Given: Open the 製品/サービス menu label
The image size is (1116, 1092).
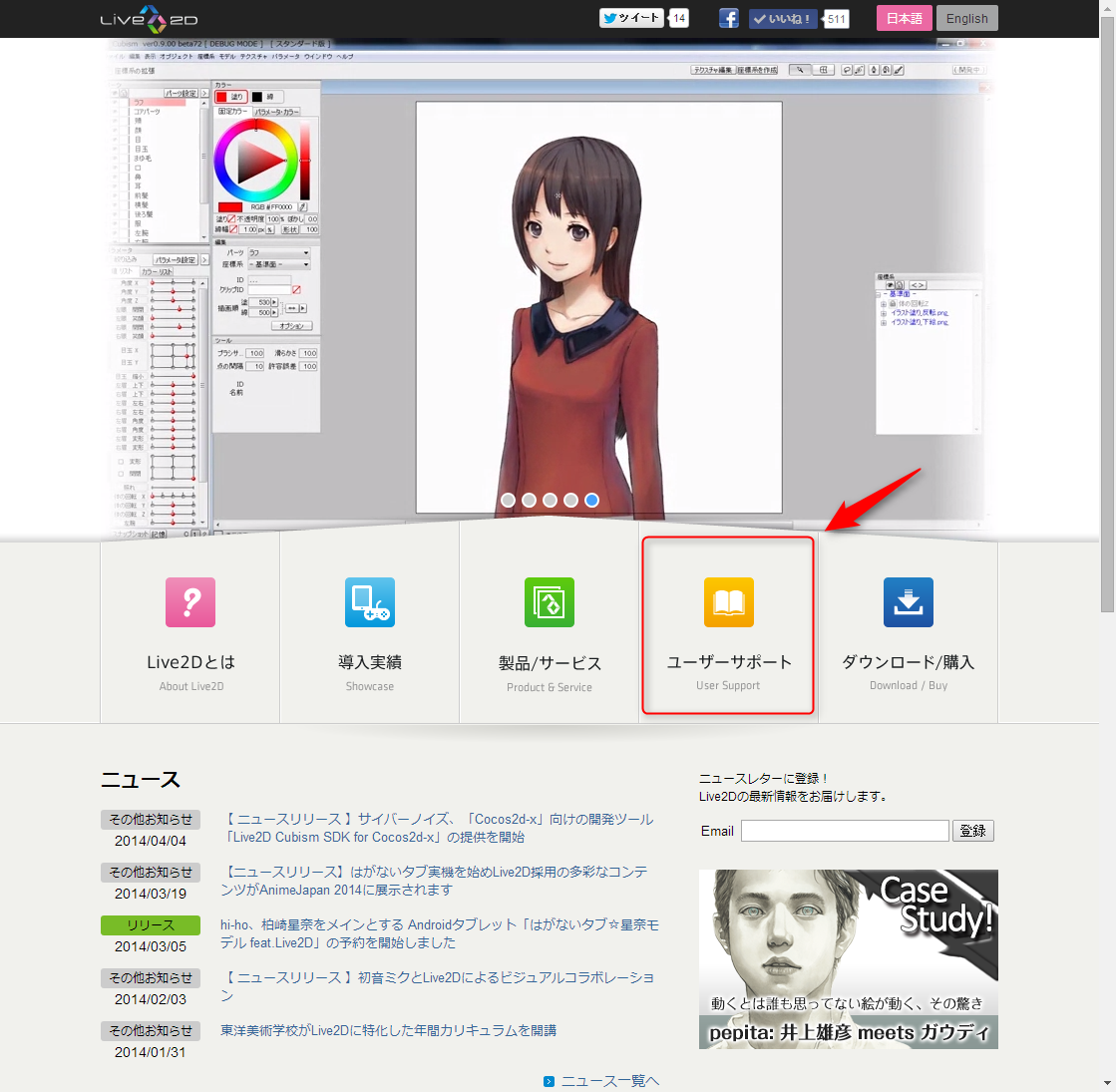Looking at the screenshot, I should point(550,663).
